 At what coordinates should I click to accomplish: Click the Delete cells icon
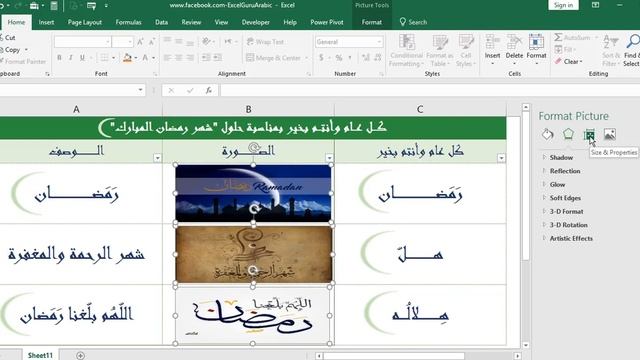click(514, 50)
